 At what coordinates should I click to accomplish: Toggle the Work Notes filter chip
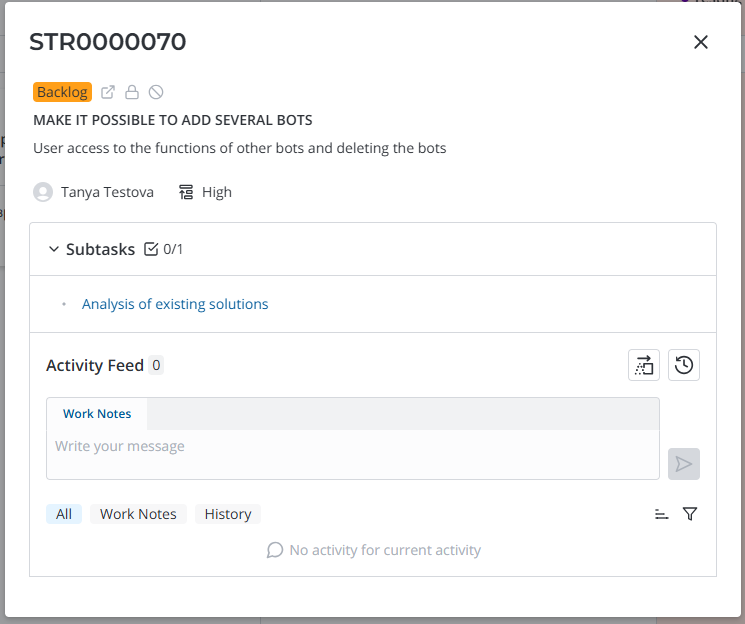[138, 514]
